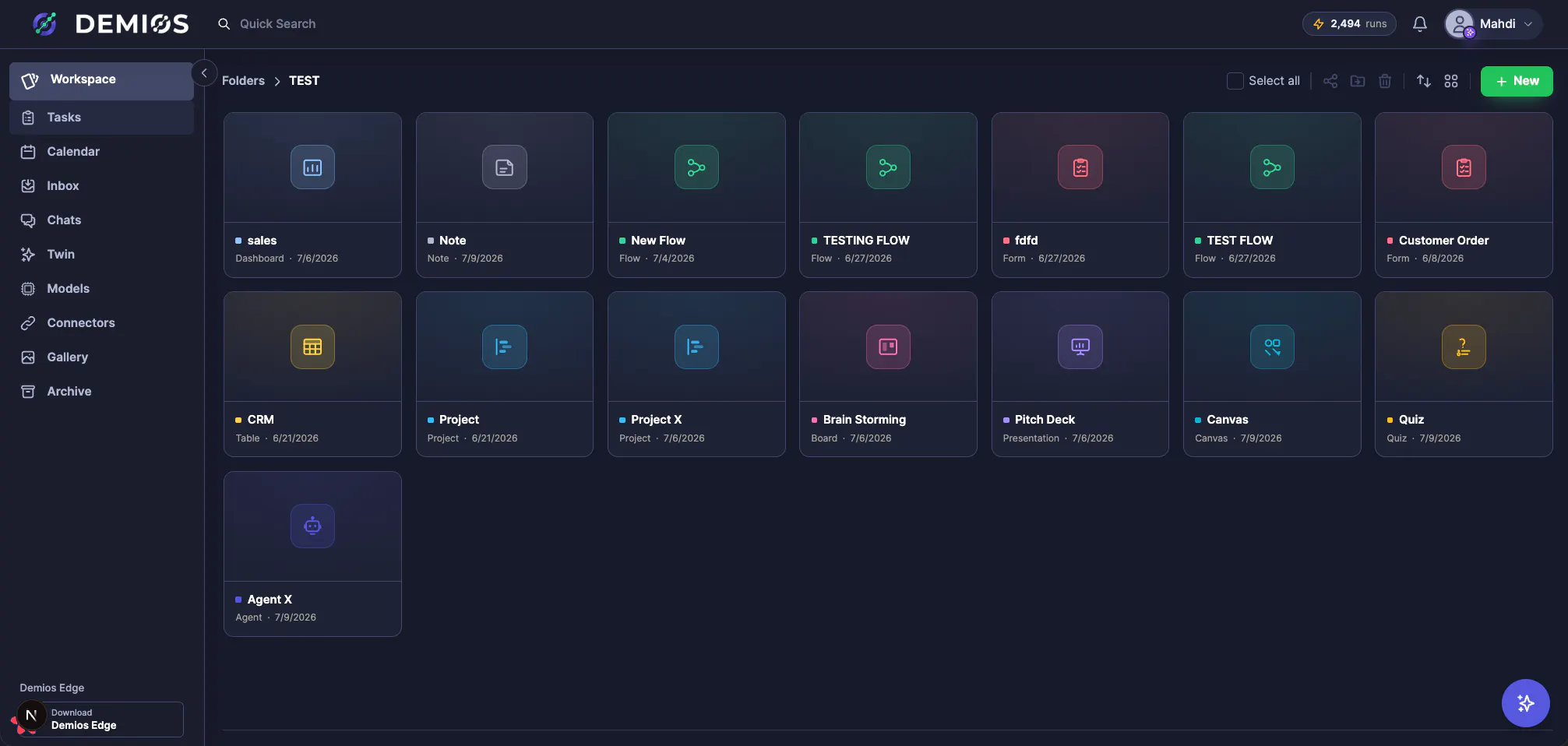Click the trash delete icon
Screen dimensions: 1568x746
(1385, 81)
